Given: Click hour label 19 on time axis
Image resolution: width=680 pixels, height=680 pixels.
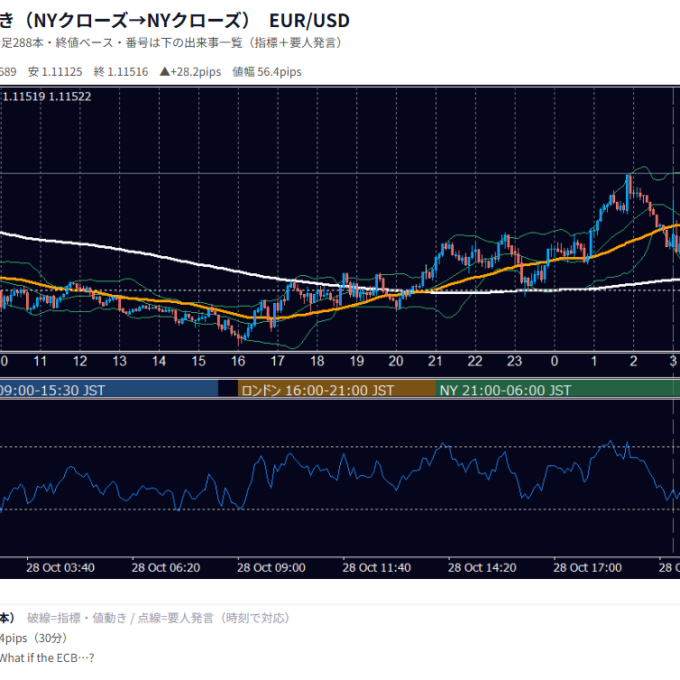Looking at the screenshot, I should 356,361.
